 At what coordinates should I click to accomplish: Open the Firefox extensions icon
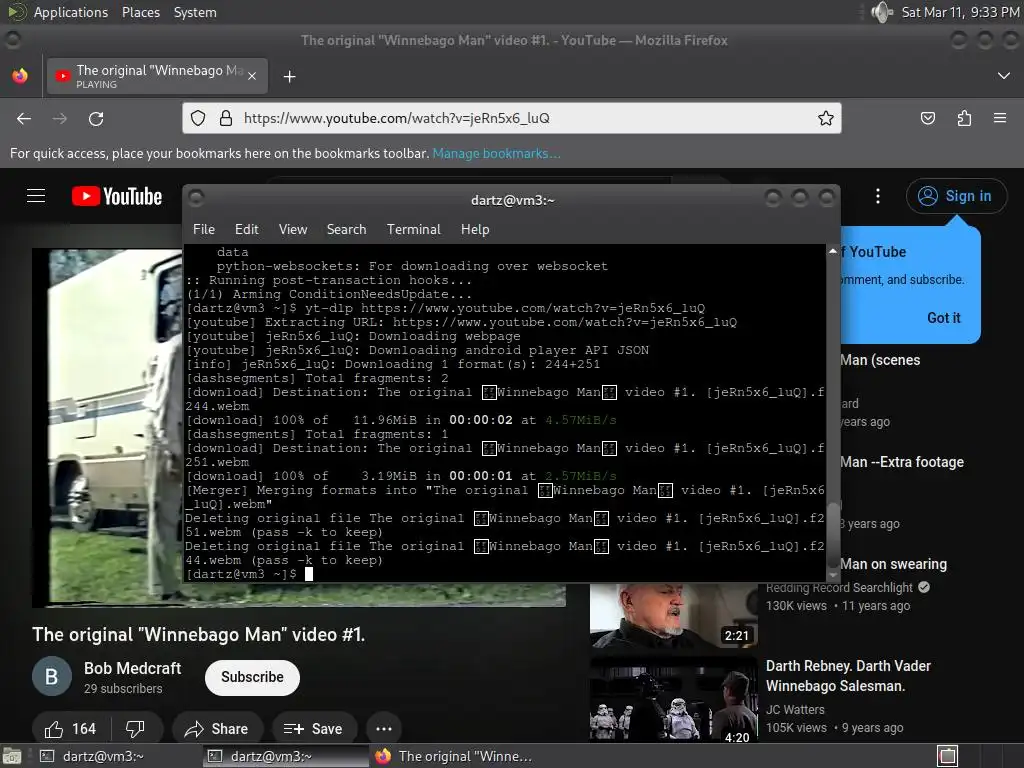[964, 118]
